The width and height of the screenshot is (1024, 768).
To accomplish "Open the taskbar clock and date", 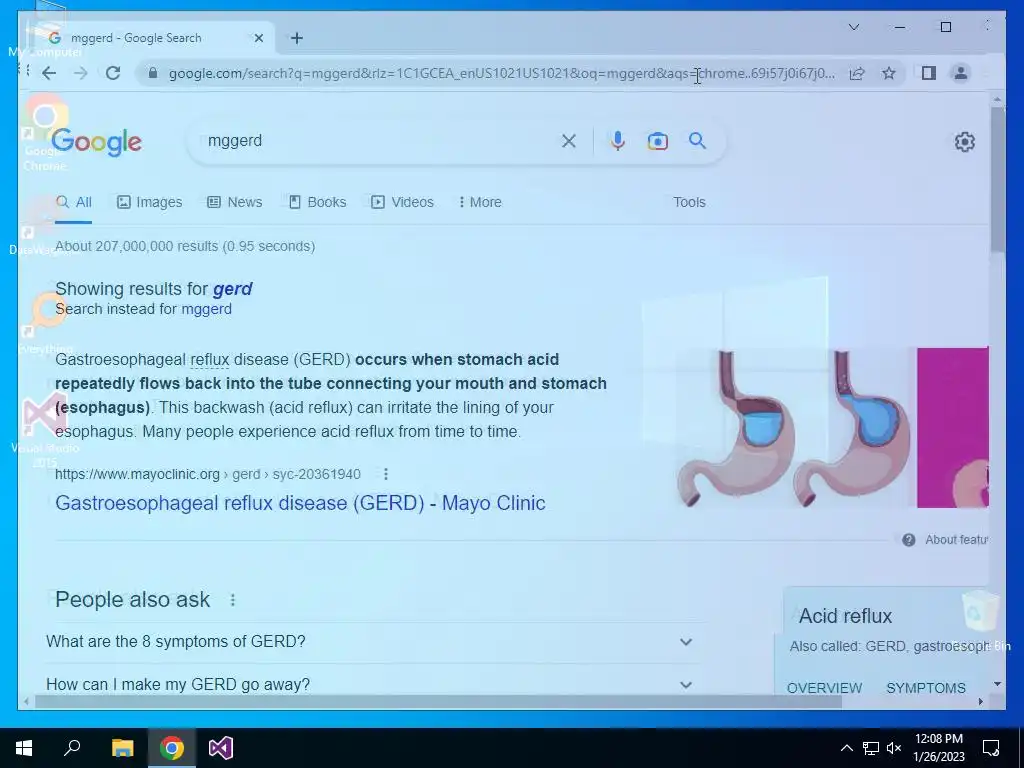I will coord(938,748).
